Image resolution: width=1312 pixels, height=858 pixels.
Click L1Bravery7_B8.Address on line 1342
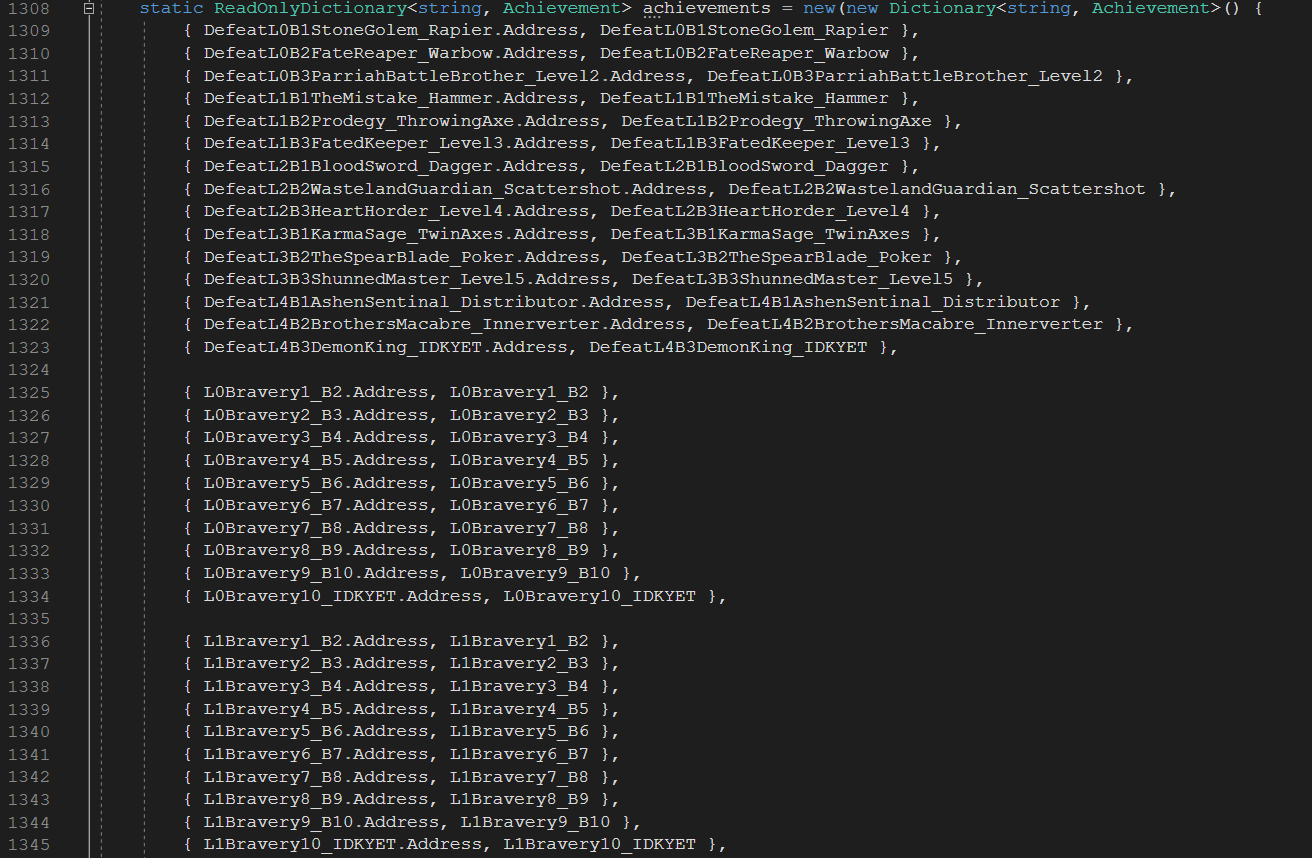click(316, 777)
